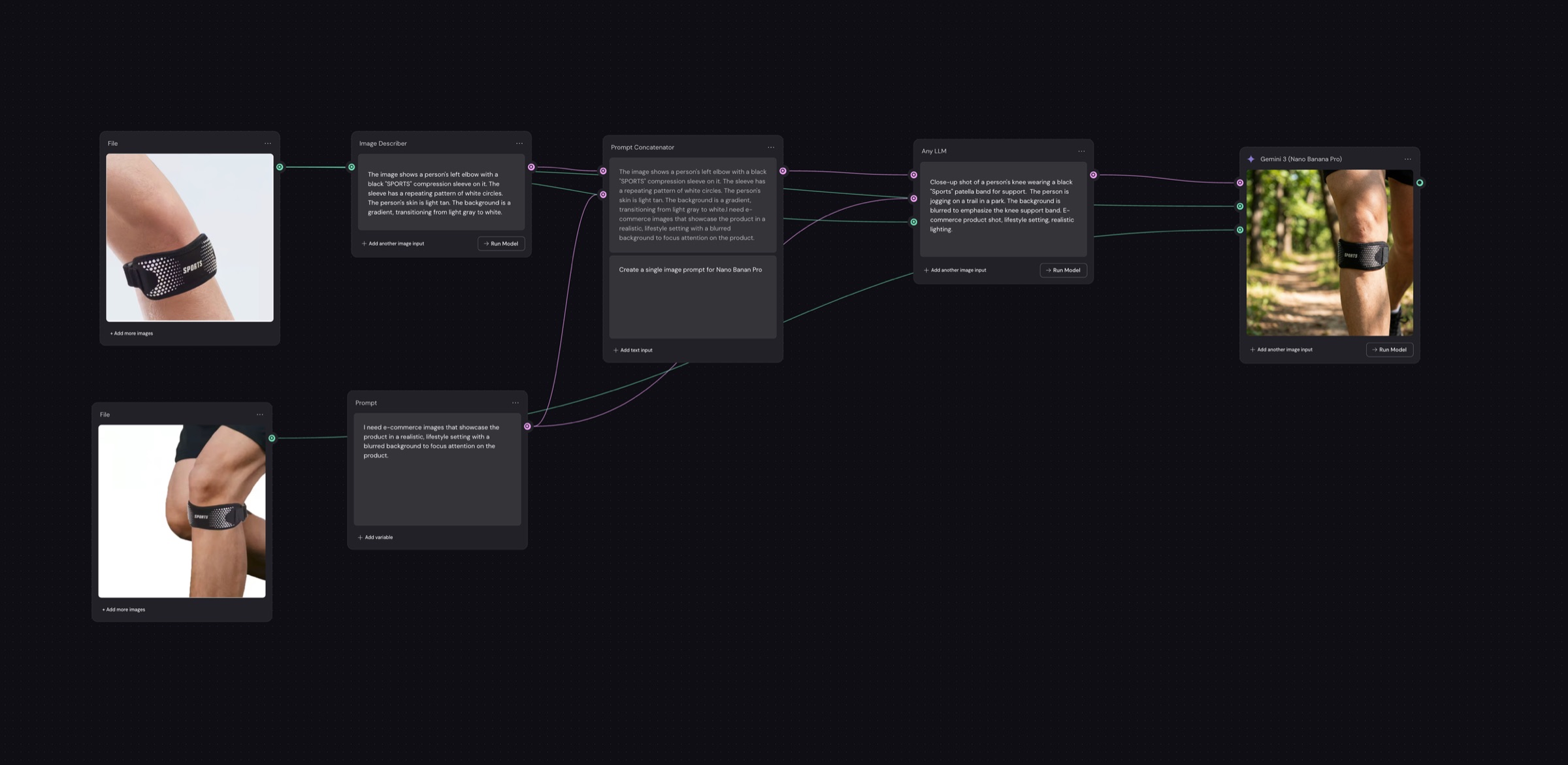1568x765 pixels.
Task: Click the Image Describer input port
Action: tap(351, 167)
